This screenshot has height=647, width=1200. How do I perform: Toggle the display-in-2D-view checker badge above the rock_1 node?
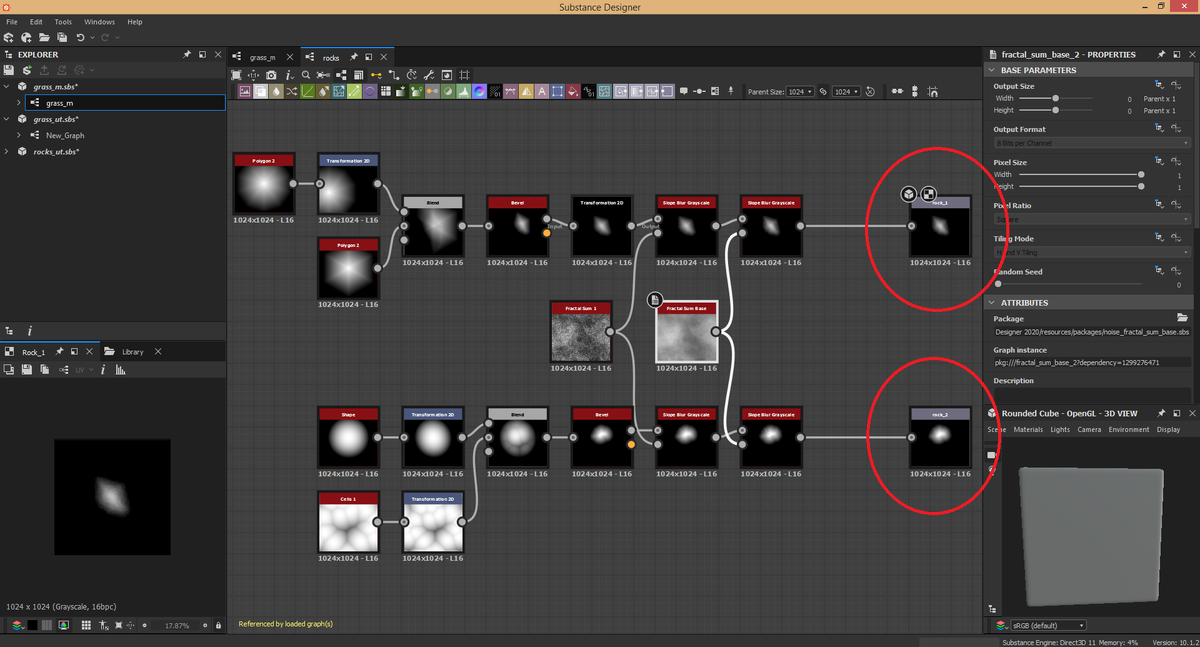click(x=928, y=194)
